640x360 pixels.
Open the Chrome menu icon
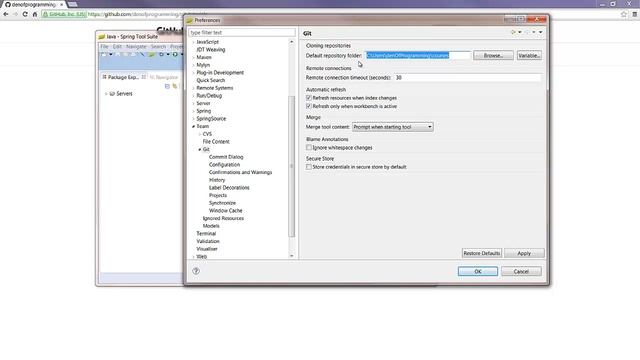point(634,14)
